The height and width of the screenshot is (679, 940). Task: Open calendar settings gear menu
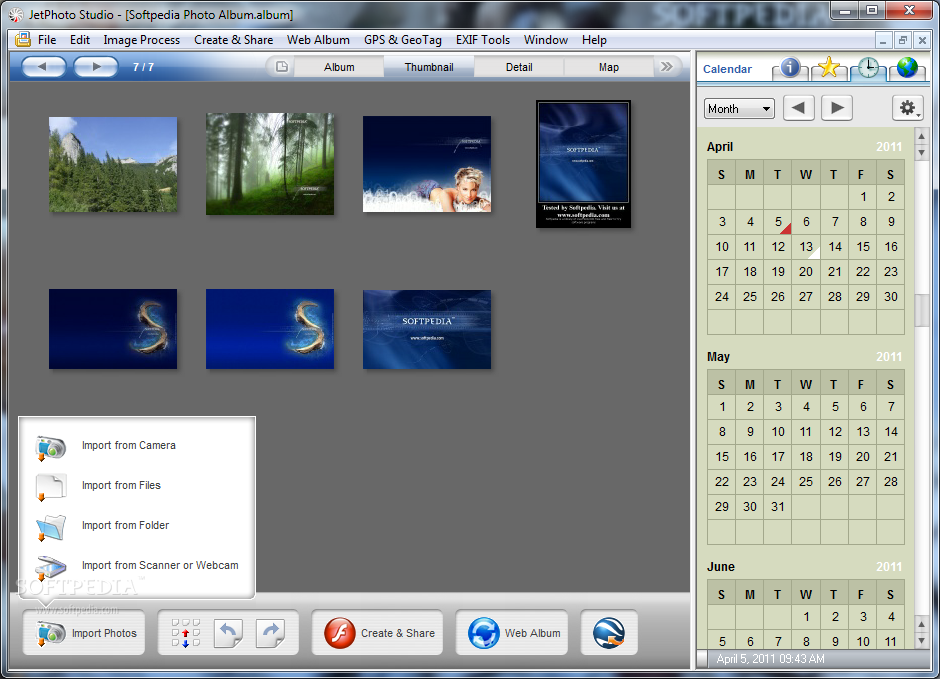(908, 108)
